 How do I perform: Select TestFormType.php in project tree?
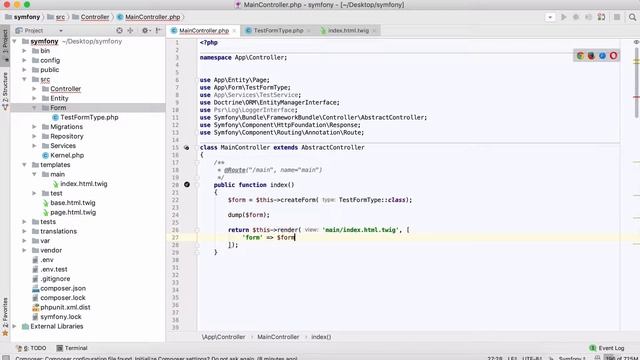pyautogui.click(x=85, y=117)
